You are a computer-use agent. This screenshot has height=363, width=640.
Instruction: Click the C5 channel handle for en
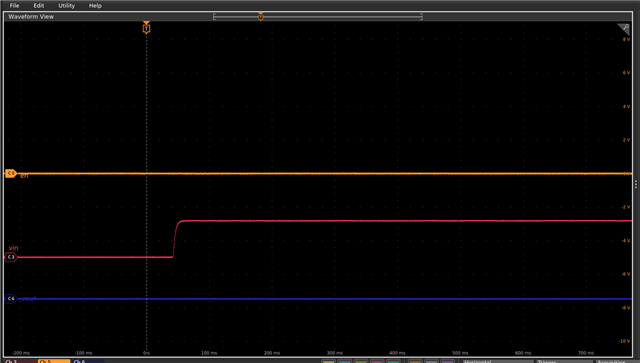pos(11,173)
